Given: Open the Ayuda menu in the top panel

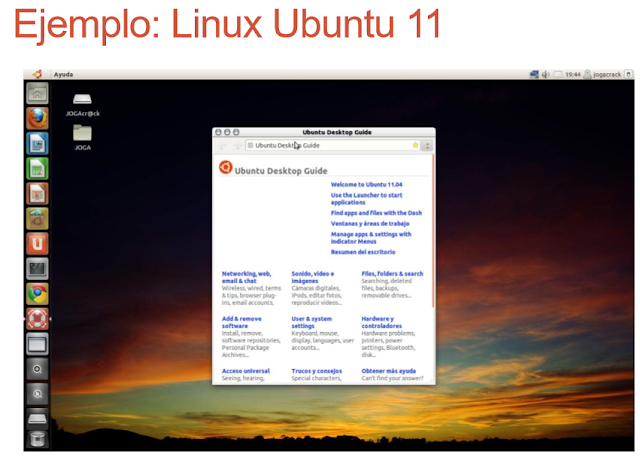Looking at the screenshot, I should [x=63, y=74].
